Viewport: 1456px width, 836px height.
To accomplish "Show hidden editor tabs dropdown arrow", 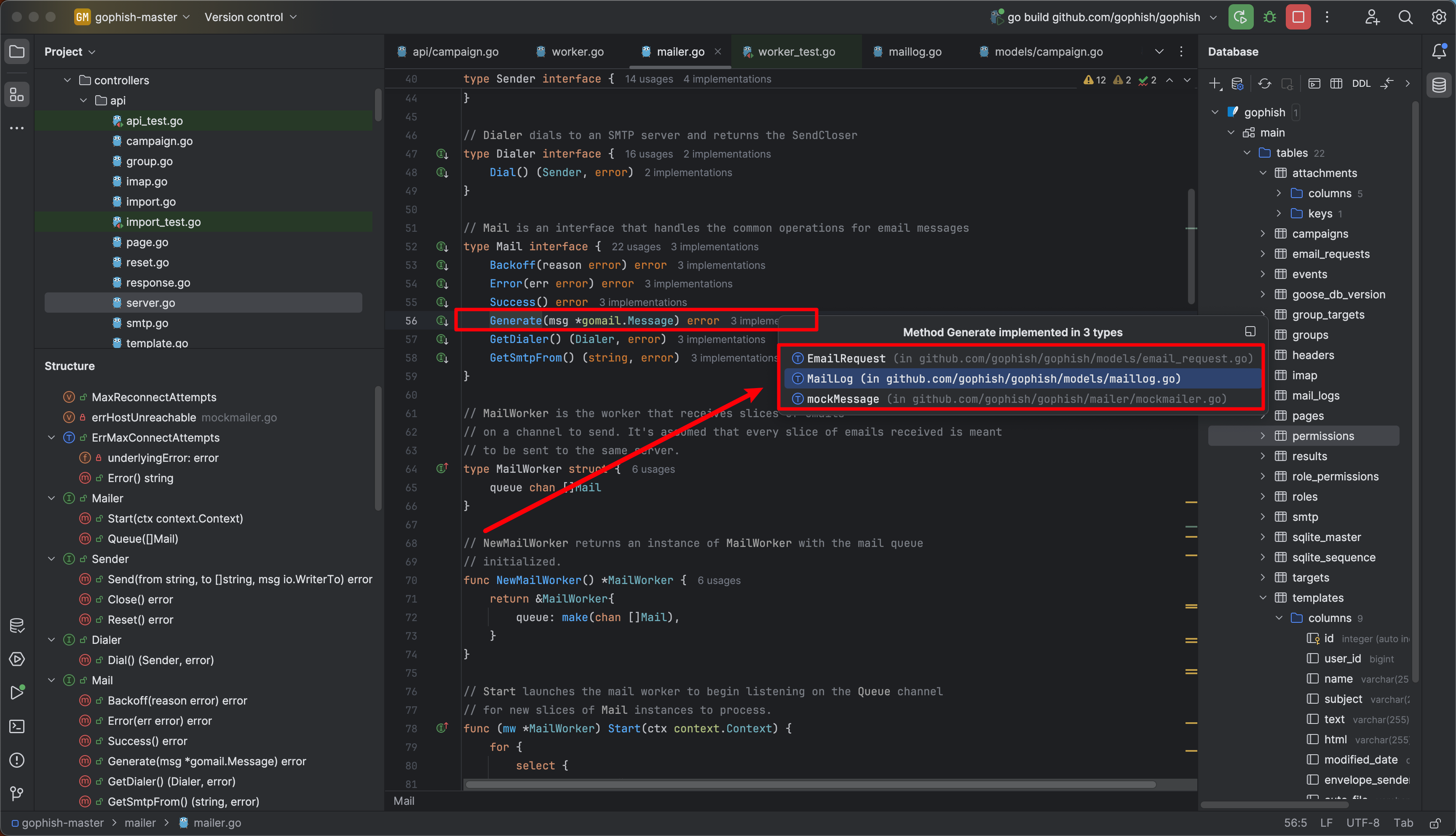I will point(1159,52).
